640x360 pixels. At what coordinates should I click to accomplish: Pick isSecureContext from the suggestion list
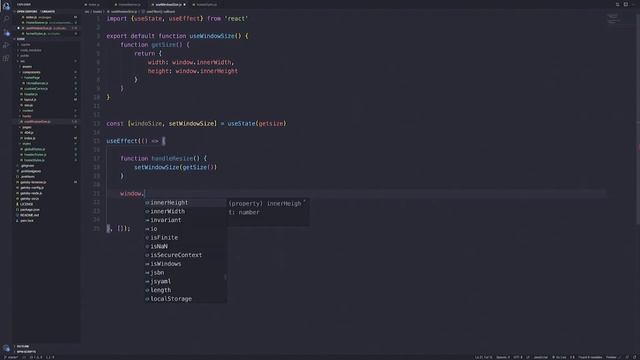(185, 255)
